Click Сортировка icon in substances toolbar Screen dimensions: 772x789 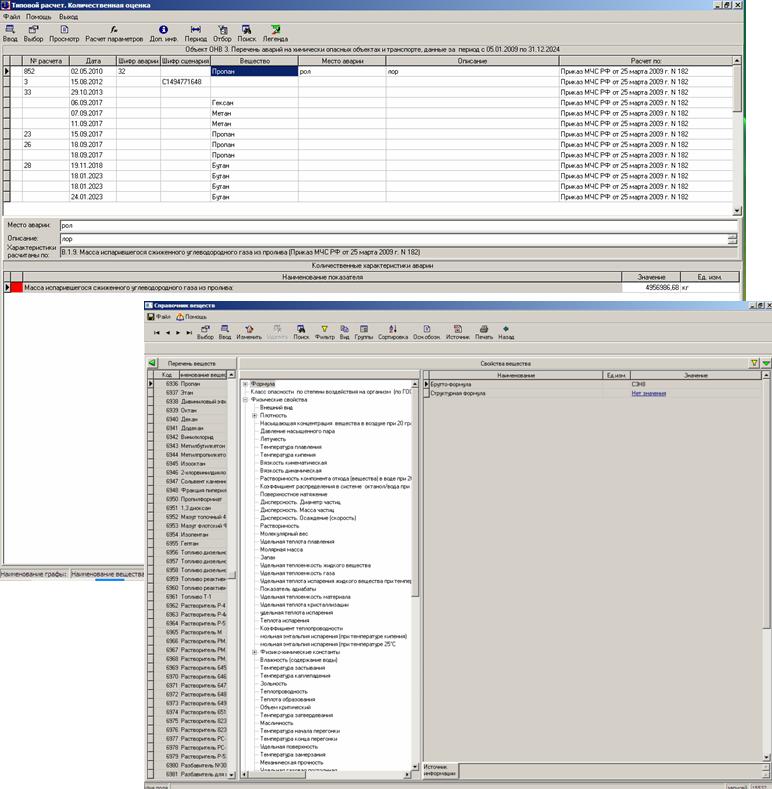(394, 331)
